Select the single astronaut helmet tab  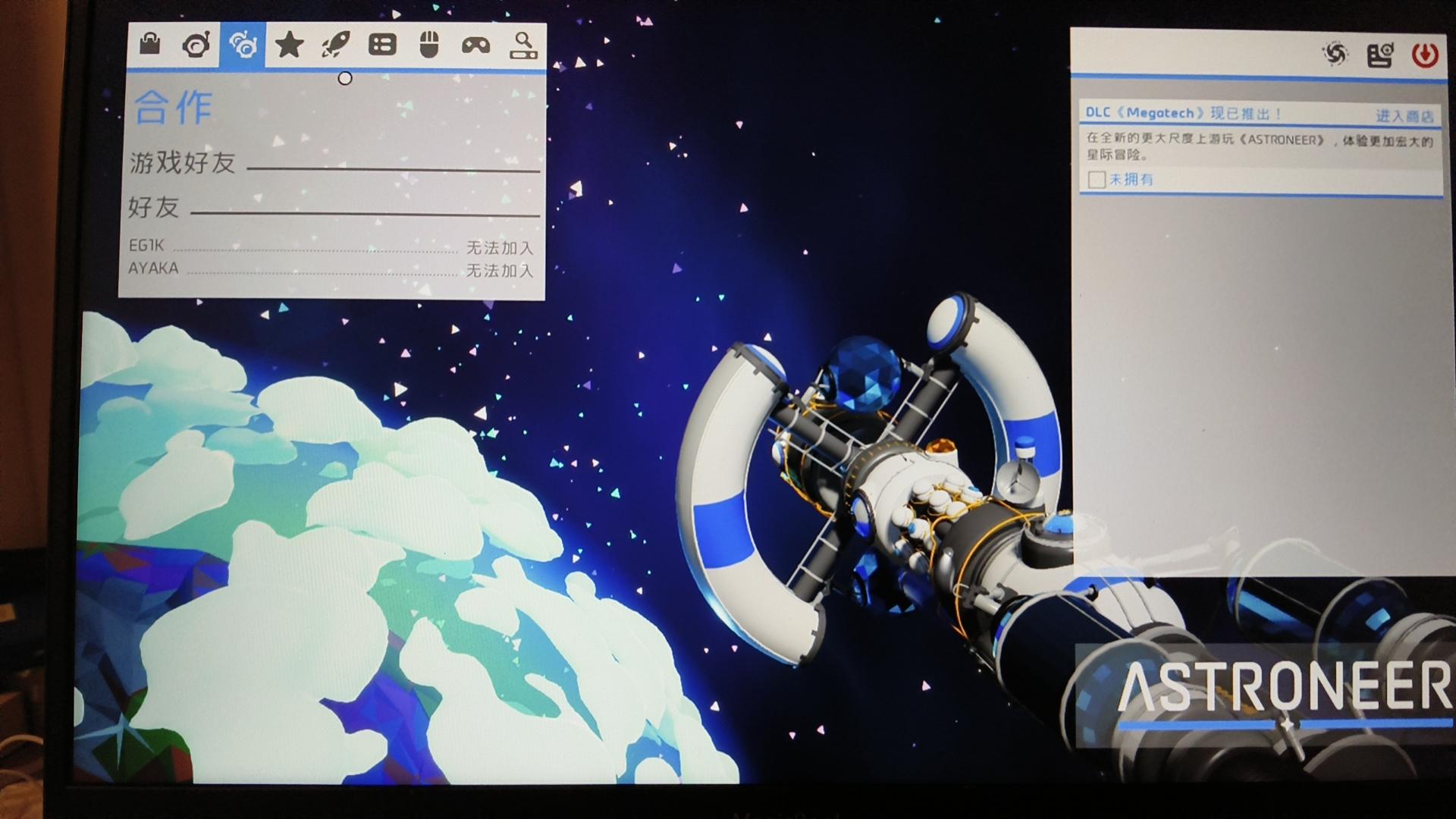click(x=196, y=45)
